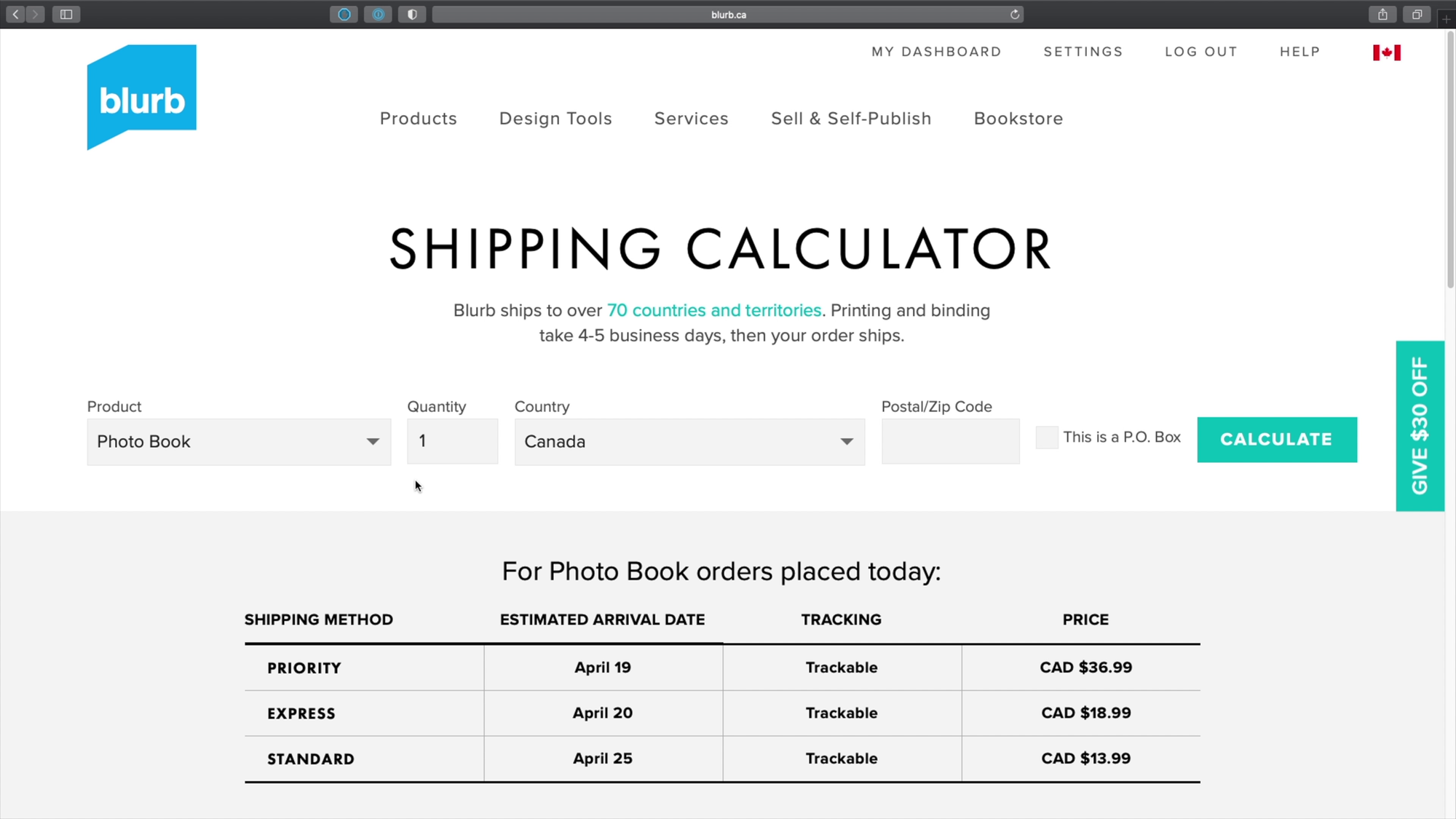
Task: Click the Give $30 Off side tab
Action: tap(1420, 426)
